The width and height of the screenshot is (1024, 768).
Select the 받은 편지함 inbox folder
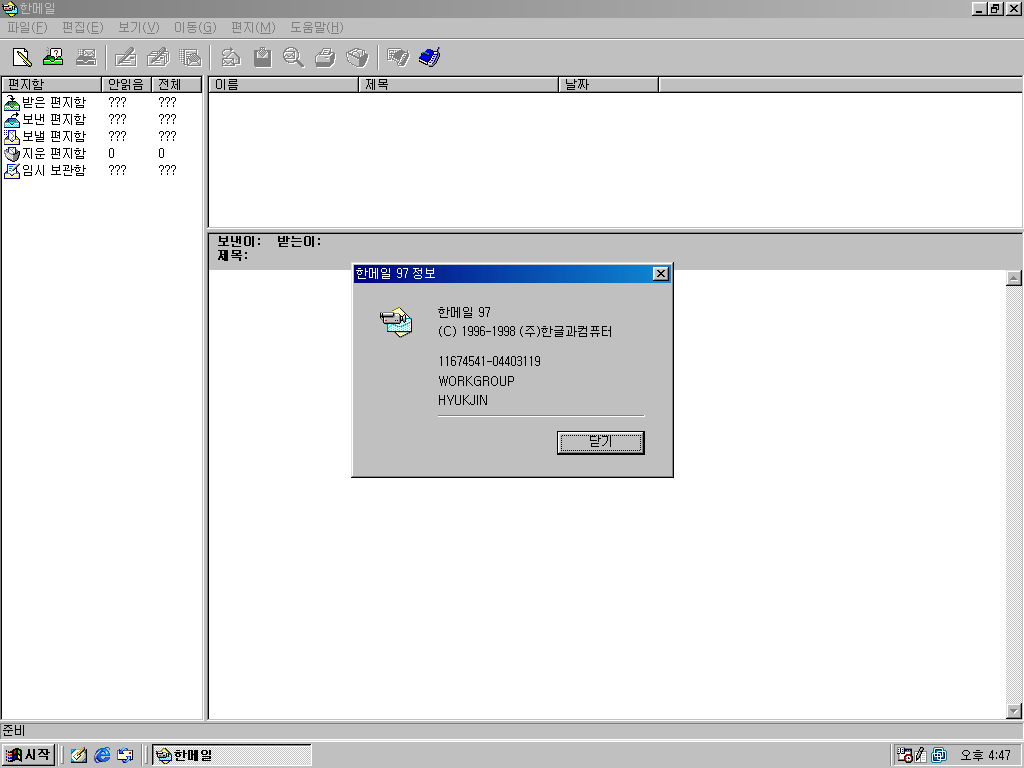point(45,102)
